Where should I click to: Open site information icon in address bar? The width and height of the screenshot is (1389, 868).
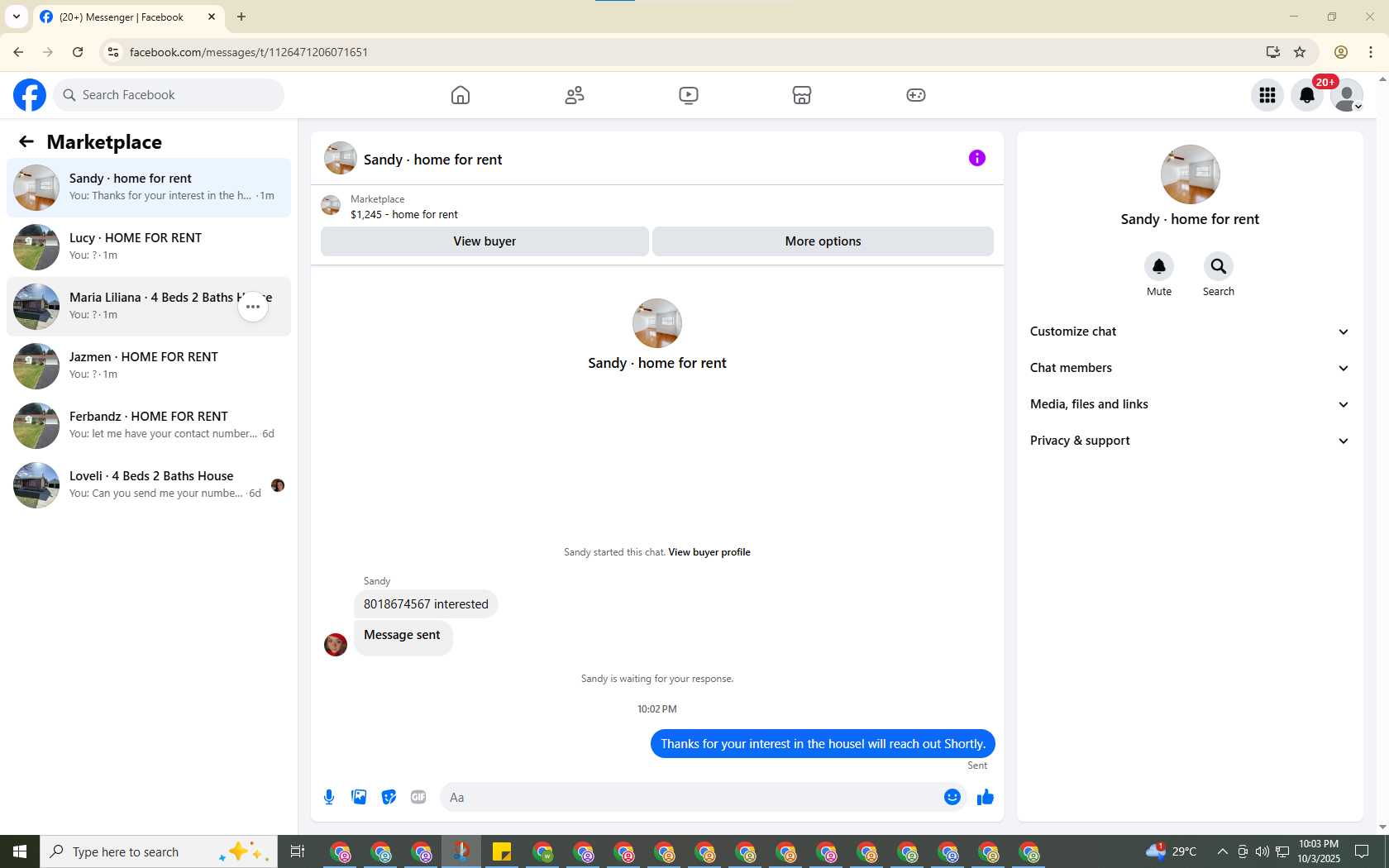pyautogui.click(x=113, y=52)
